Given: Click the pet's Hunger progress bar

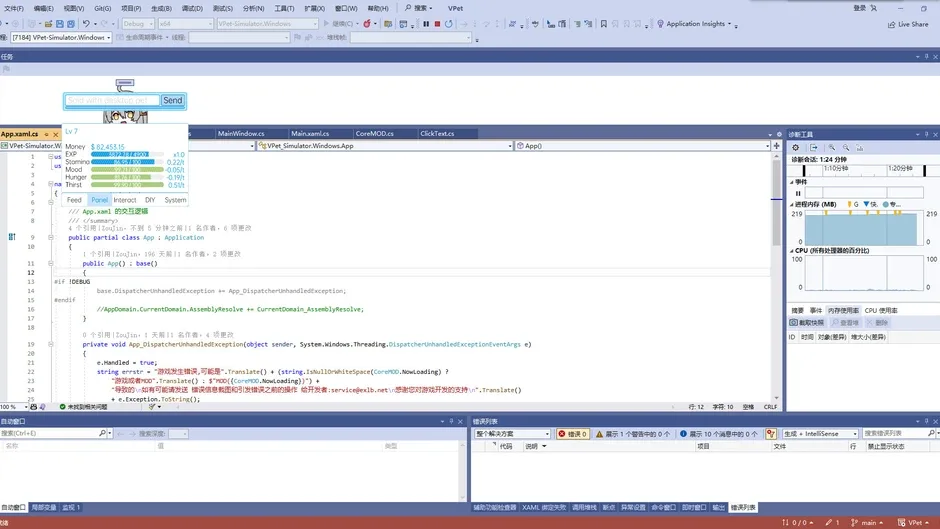Looking at the screenshot, I should (x=127, y=178).
